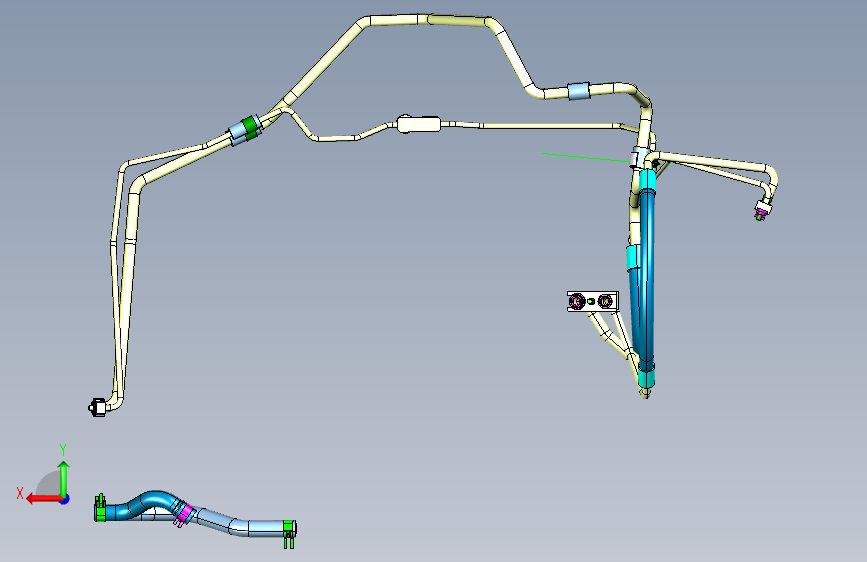
Task: Select the right port on the mounting plate
Action: [605, 301]
